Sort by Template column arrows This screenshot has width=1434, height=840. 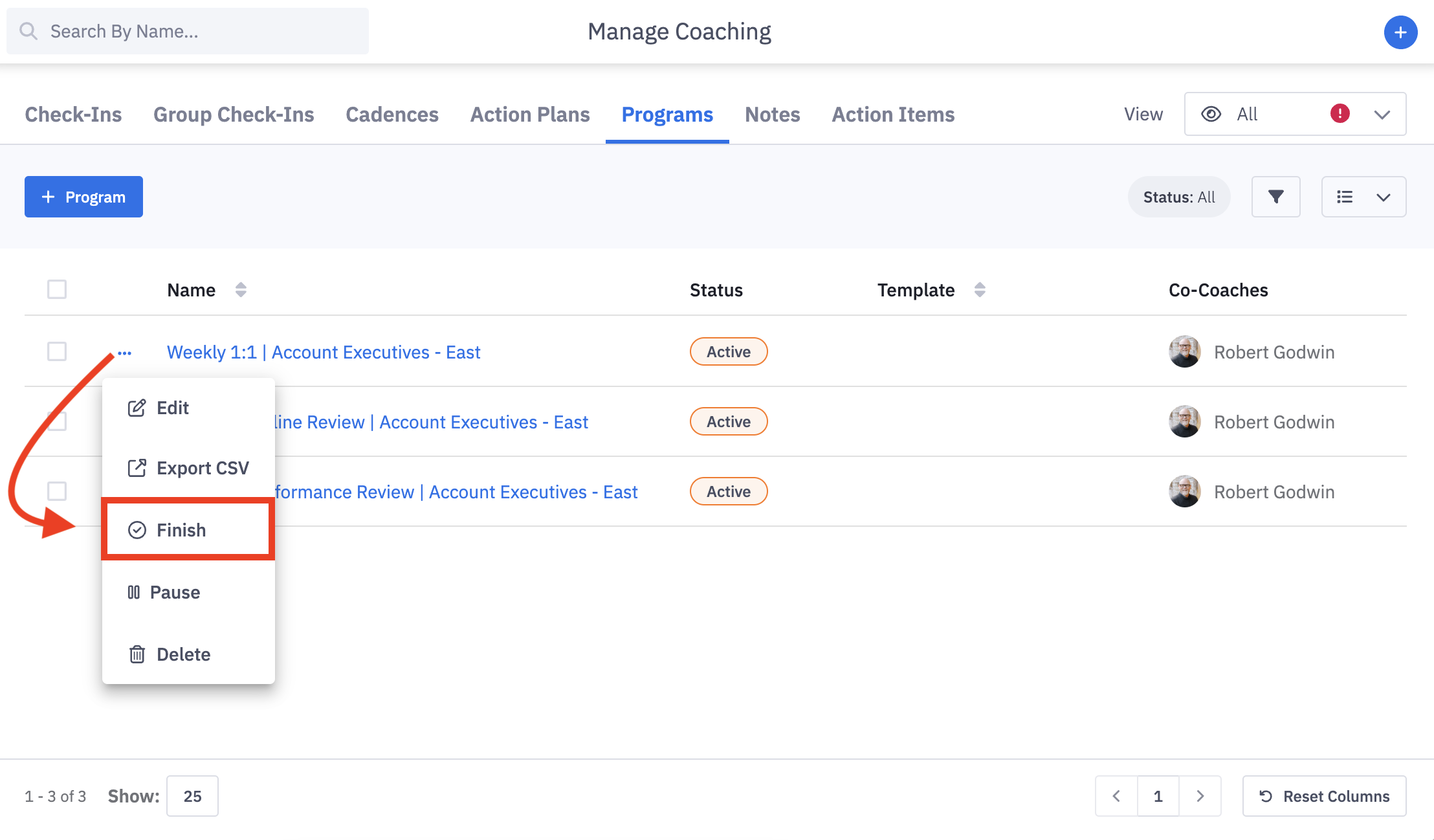click(979, 290)
